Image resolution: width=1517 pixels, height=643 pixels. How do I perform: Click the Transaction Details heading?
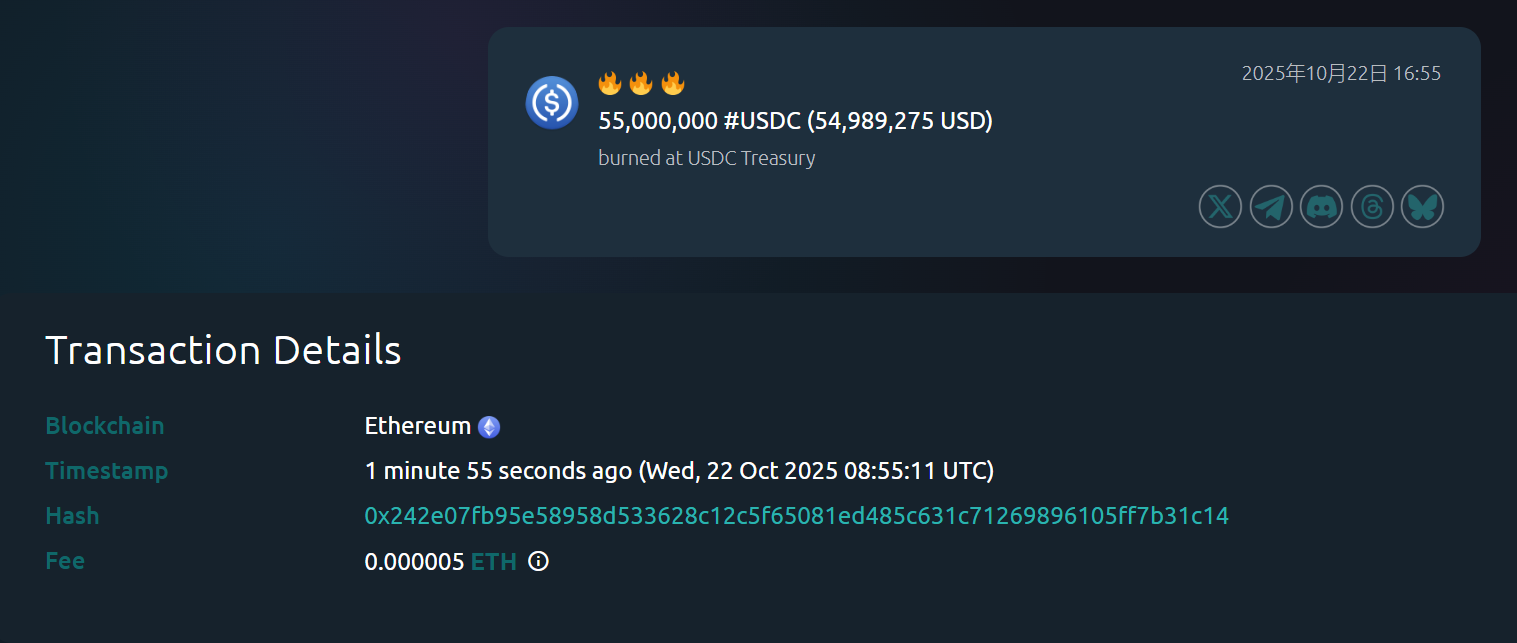[223, 350]
